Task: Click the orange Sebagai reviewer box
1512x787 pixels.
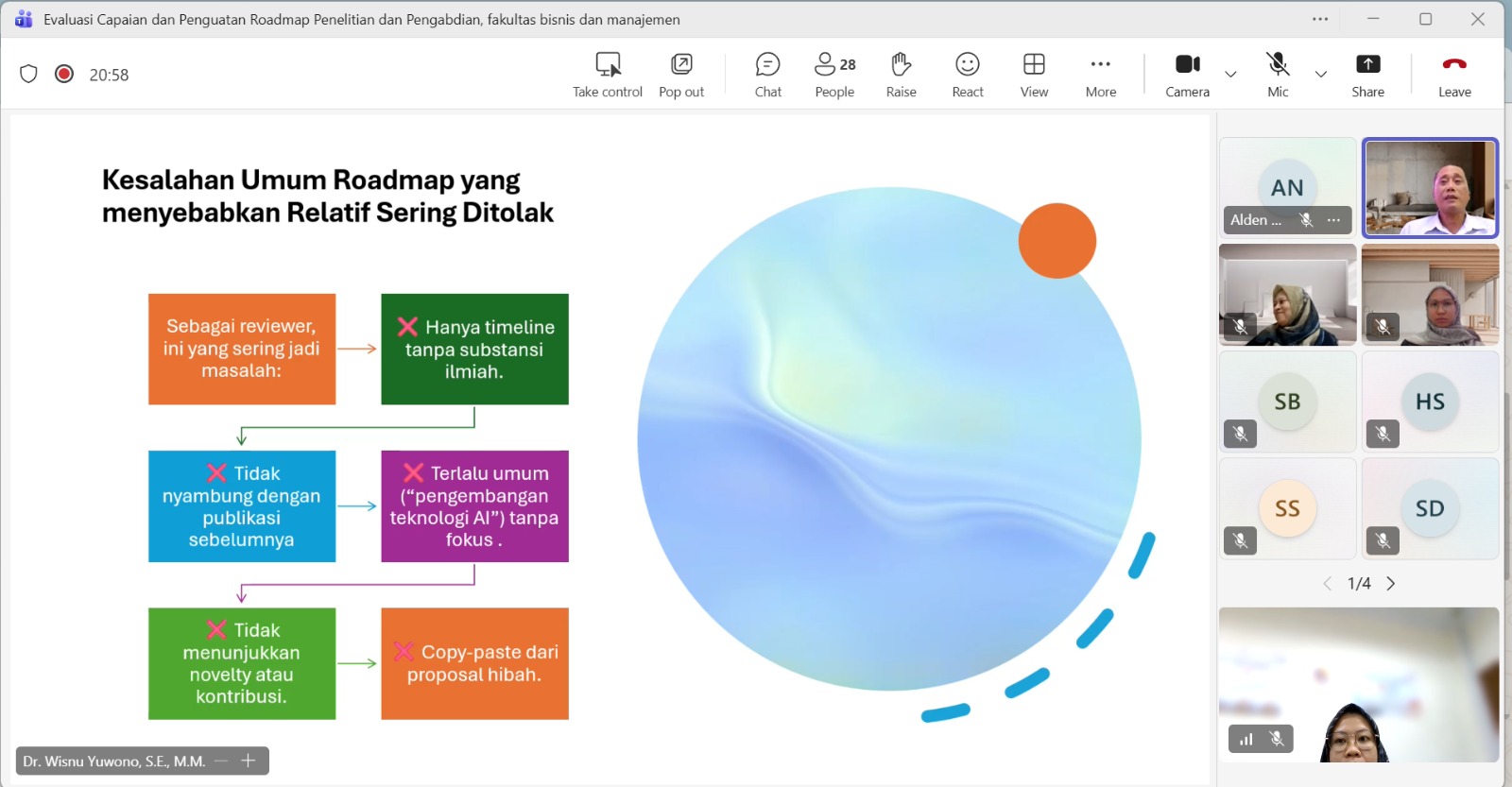Action: coord(242,349)
